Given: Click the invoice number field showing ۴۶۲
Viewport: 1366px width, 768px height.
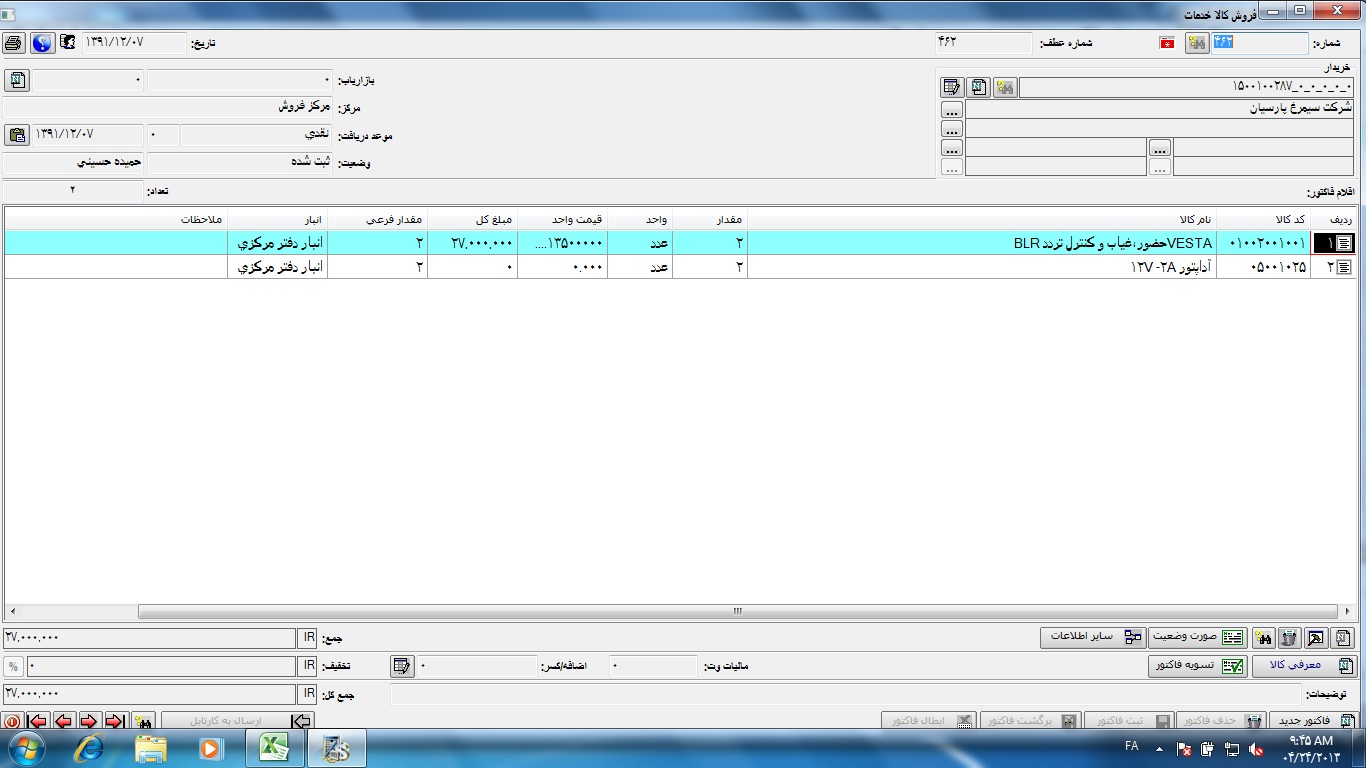Looking at the screenshot, I should pos(1259,43).
